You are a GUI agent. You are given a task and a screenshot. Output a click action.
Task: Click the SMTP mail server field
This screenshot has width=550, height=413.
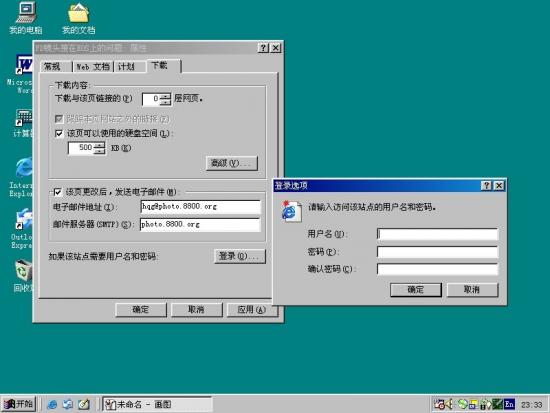pyautogui.click(x=200, y=225)
